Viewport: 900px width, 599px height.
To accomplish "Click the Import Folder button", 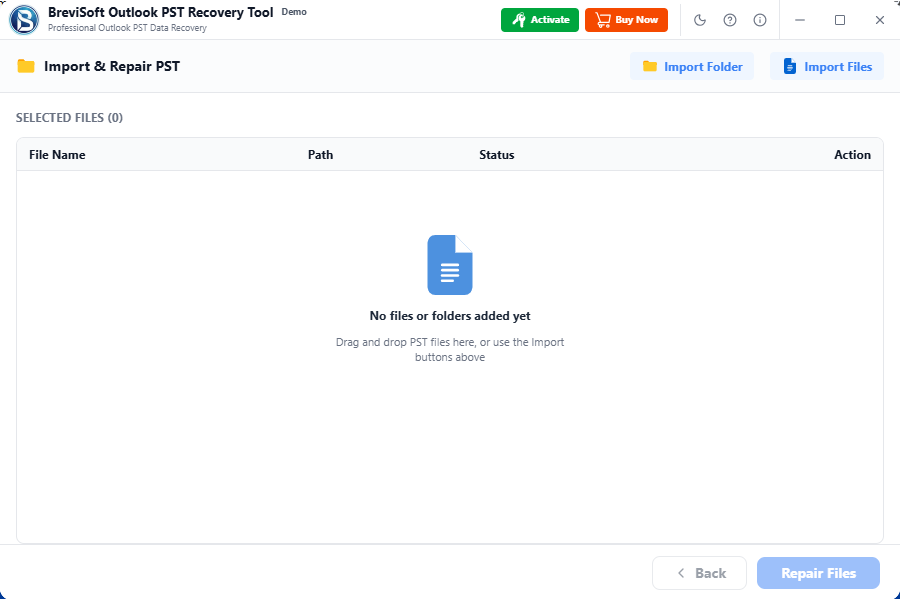I will (692, 67).
